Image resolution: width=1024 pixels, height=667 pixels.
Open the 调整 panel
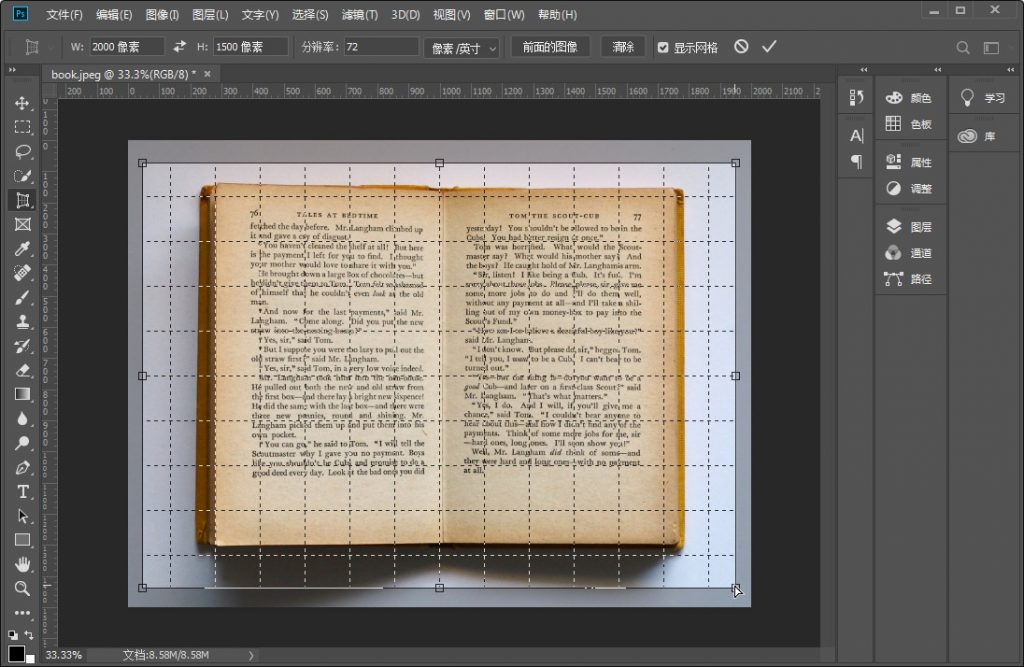(x=909, y=189)
